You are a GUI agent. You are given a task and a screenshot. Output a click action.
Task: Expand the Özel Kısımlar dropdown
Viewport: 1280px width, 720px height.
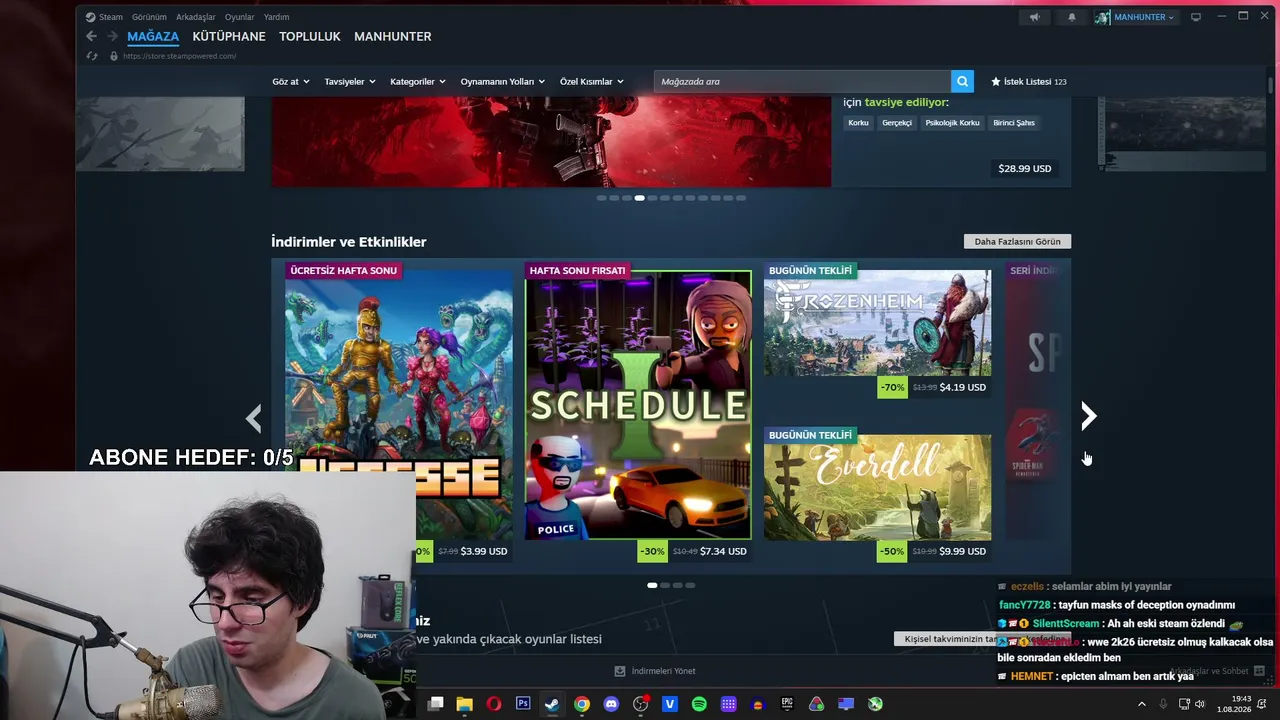(x=592, y=82)
